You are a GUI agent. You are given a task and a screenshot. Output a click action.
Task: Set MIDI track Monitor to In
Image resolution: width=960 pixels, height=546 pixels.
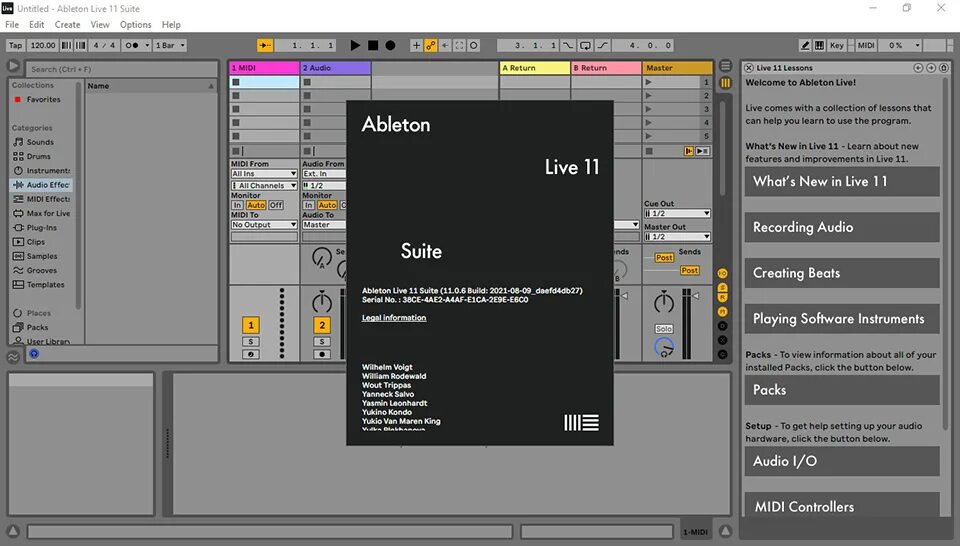tap(238, 205)
